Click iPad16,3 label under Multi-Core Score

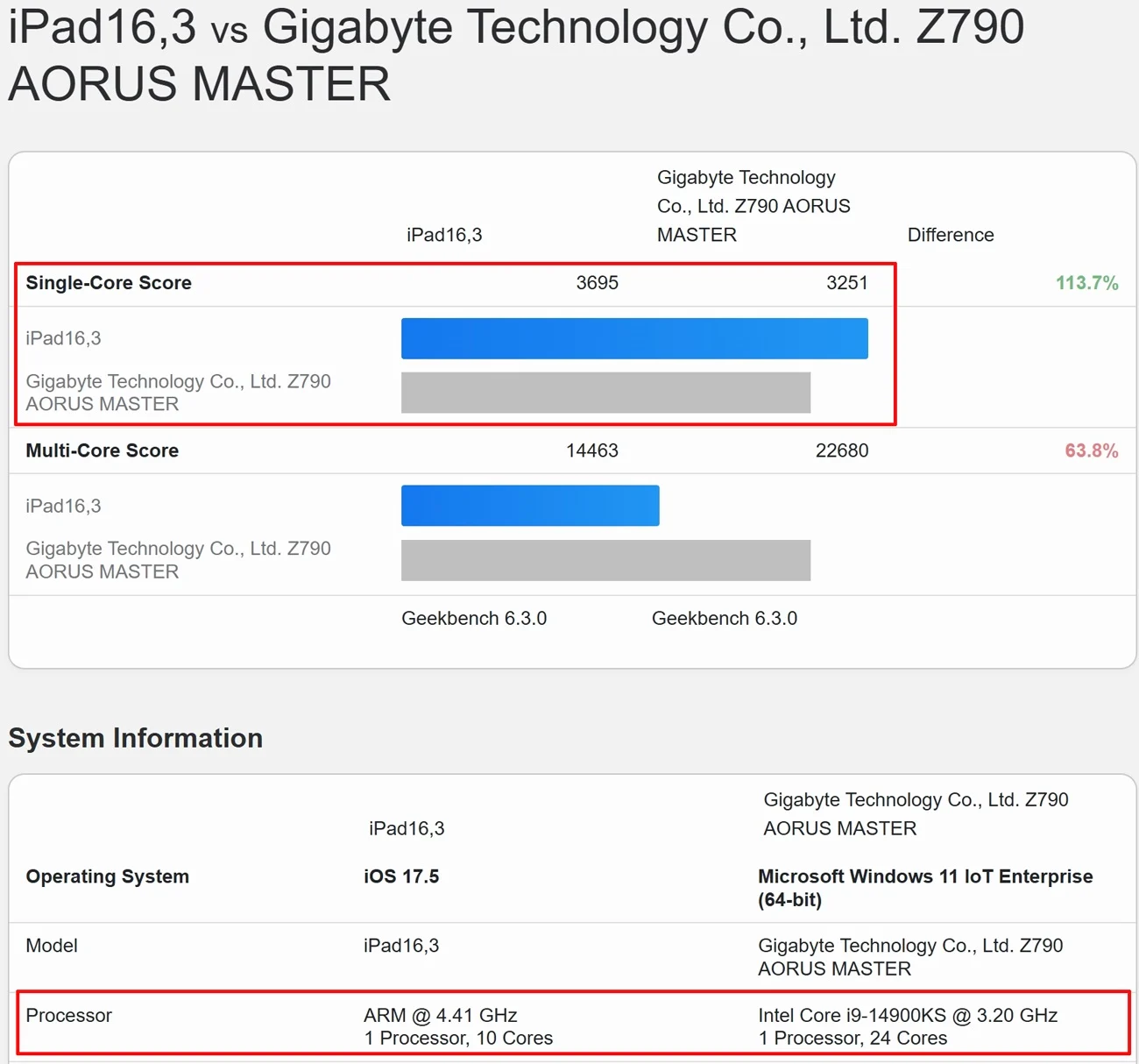[x=63, y=506]
